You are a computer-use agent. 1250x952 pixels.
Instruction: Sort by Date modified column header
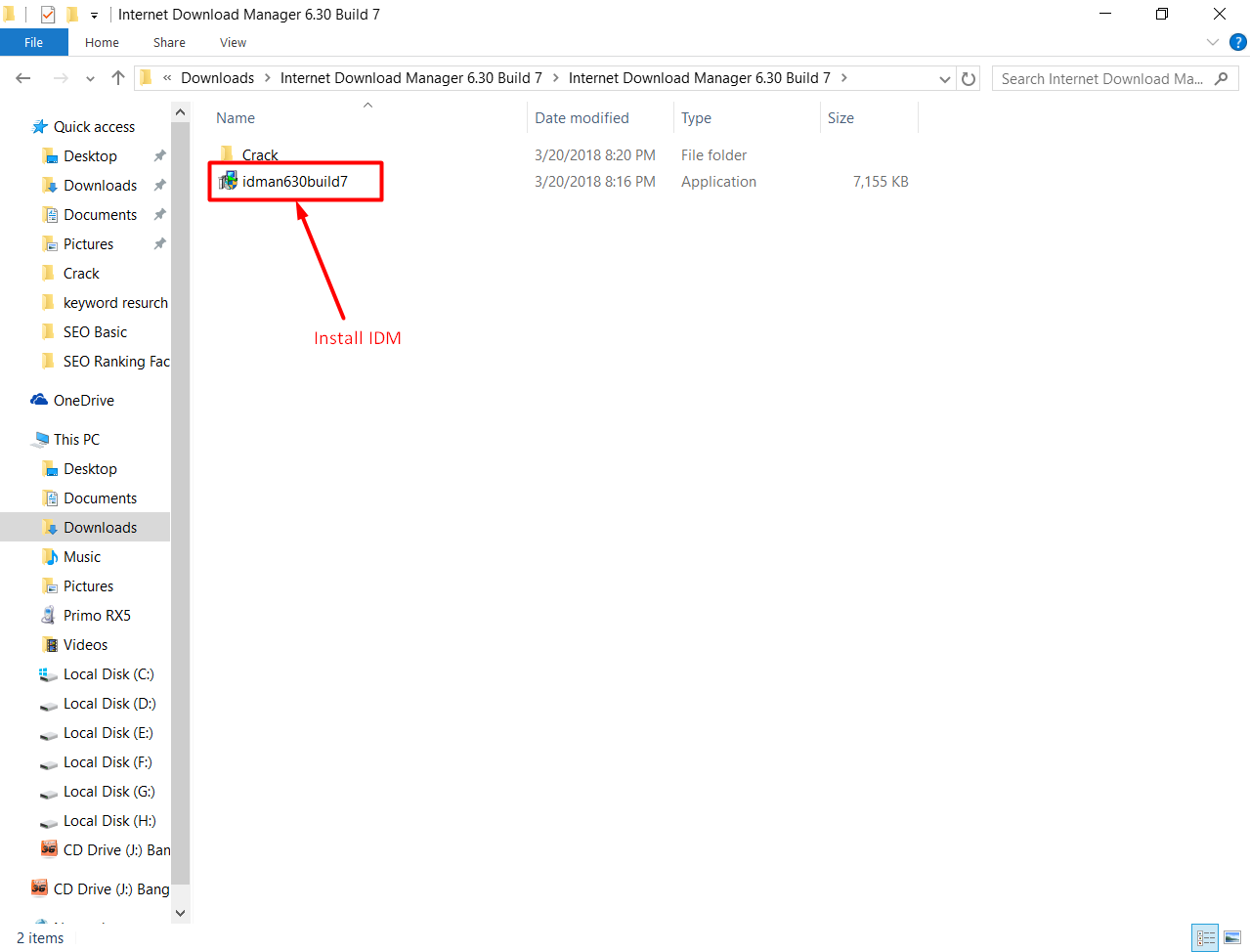pyautogui.click(x=582, y=117)
